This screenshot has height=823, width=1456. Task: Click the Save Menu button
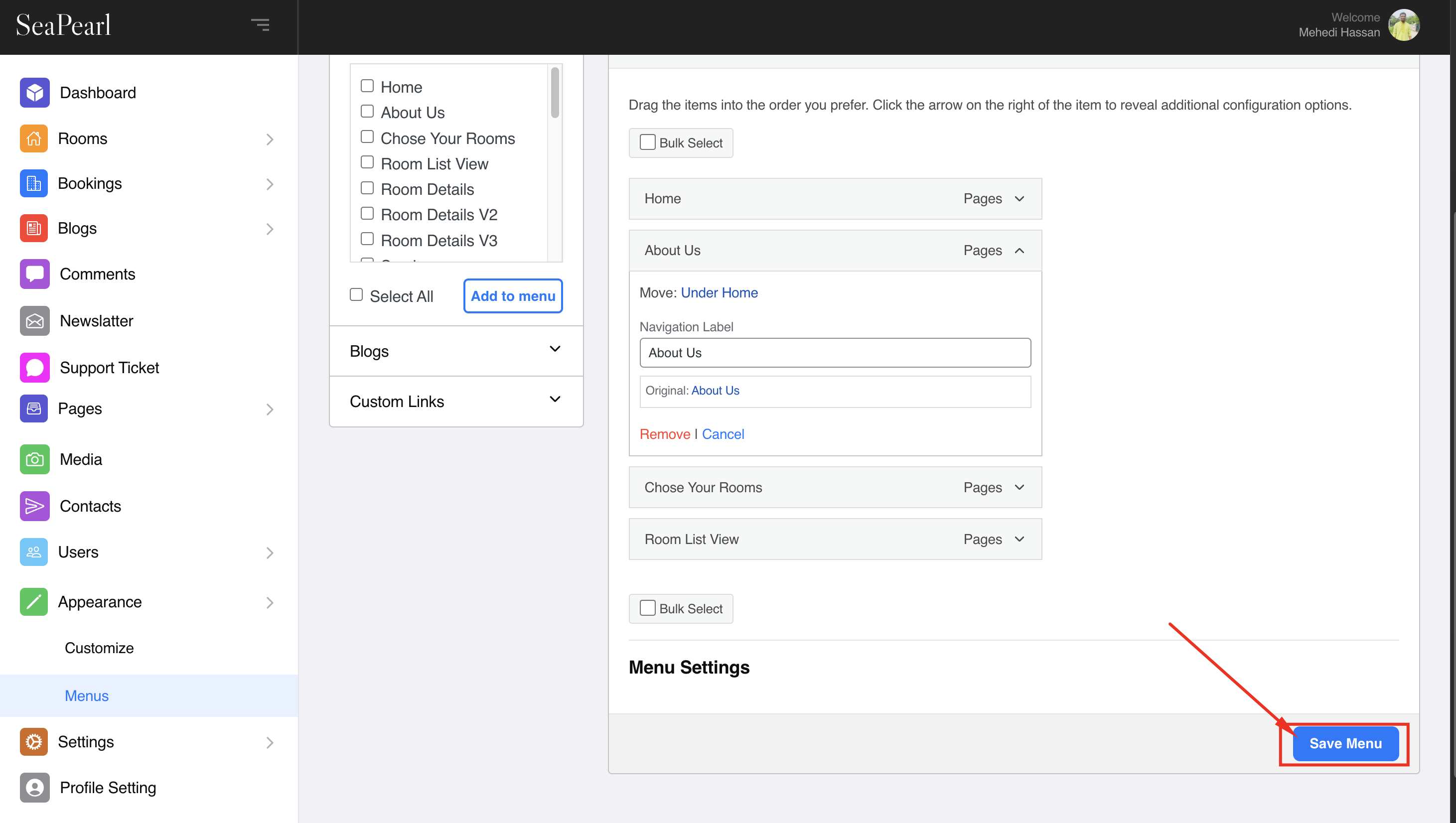pyautogui.click(x=1345, y=743)
